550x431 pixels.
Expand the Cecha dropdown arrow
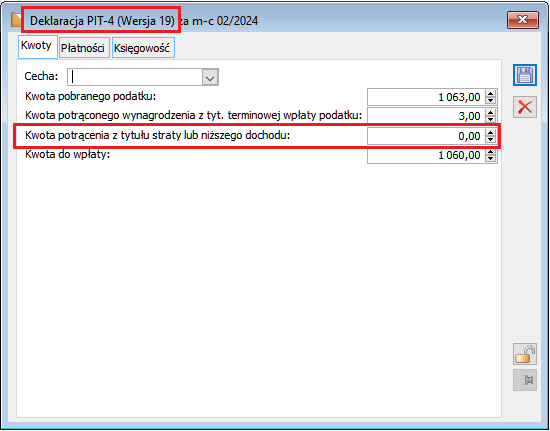coord(210,77)
